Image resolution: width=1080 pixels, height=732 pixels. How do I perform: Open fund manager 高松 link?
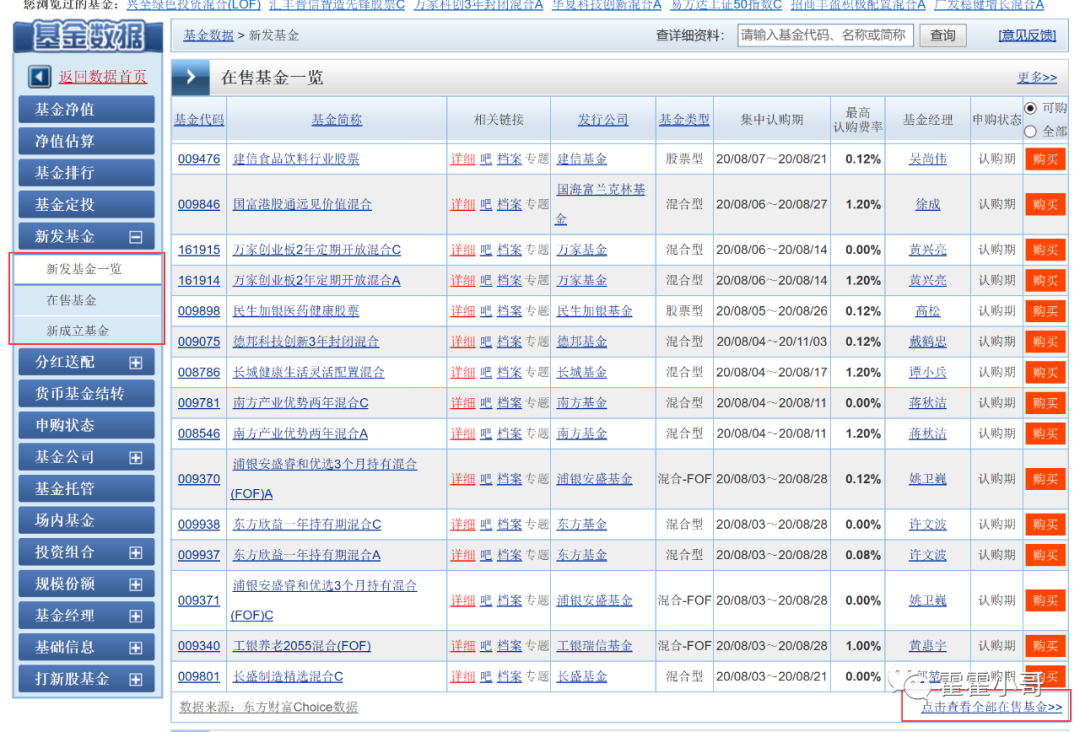928,311
